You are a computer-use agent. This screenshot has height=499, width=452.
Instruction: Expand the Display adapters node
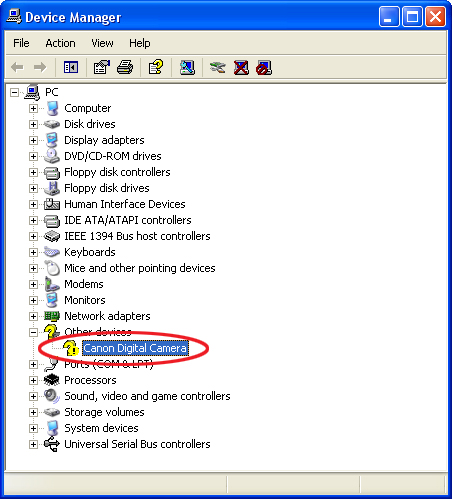click(x=33, y=140)
